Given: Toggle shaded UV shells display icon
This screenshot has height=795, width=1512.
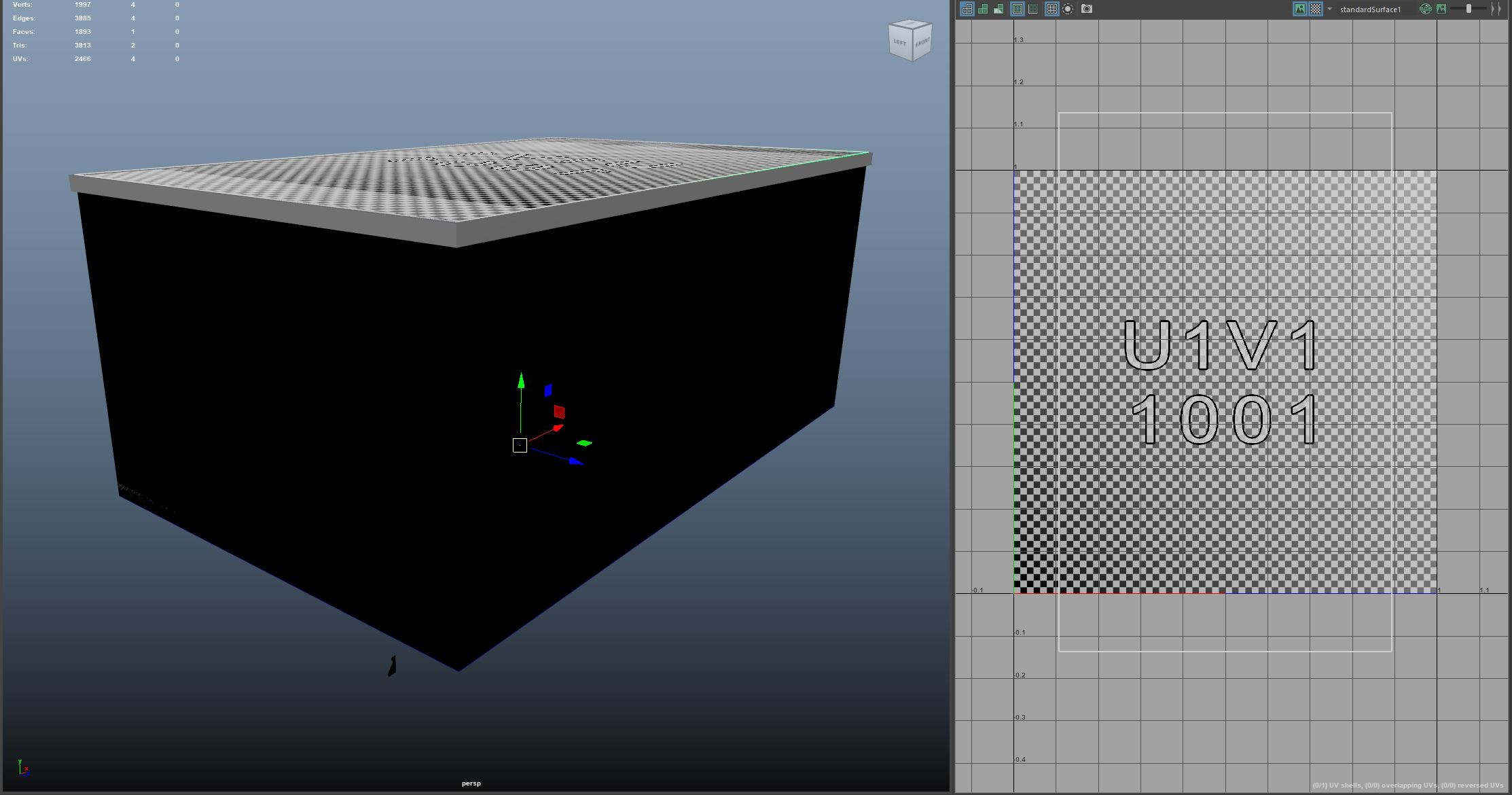Looking at the screenshot, I should coord(983,9).
